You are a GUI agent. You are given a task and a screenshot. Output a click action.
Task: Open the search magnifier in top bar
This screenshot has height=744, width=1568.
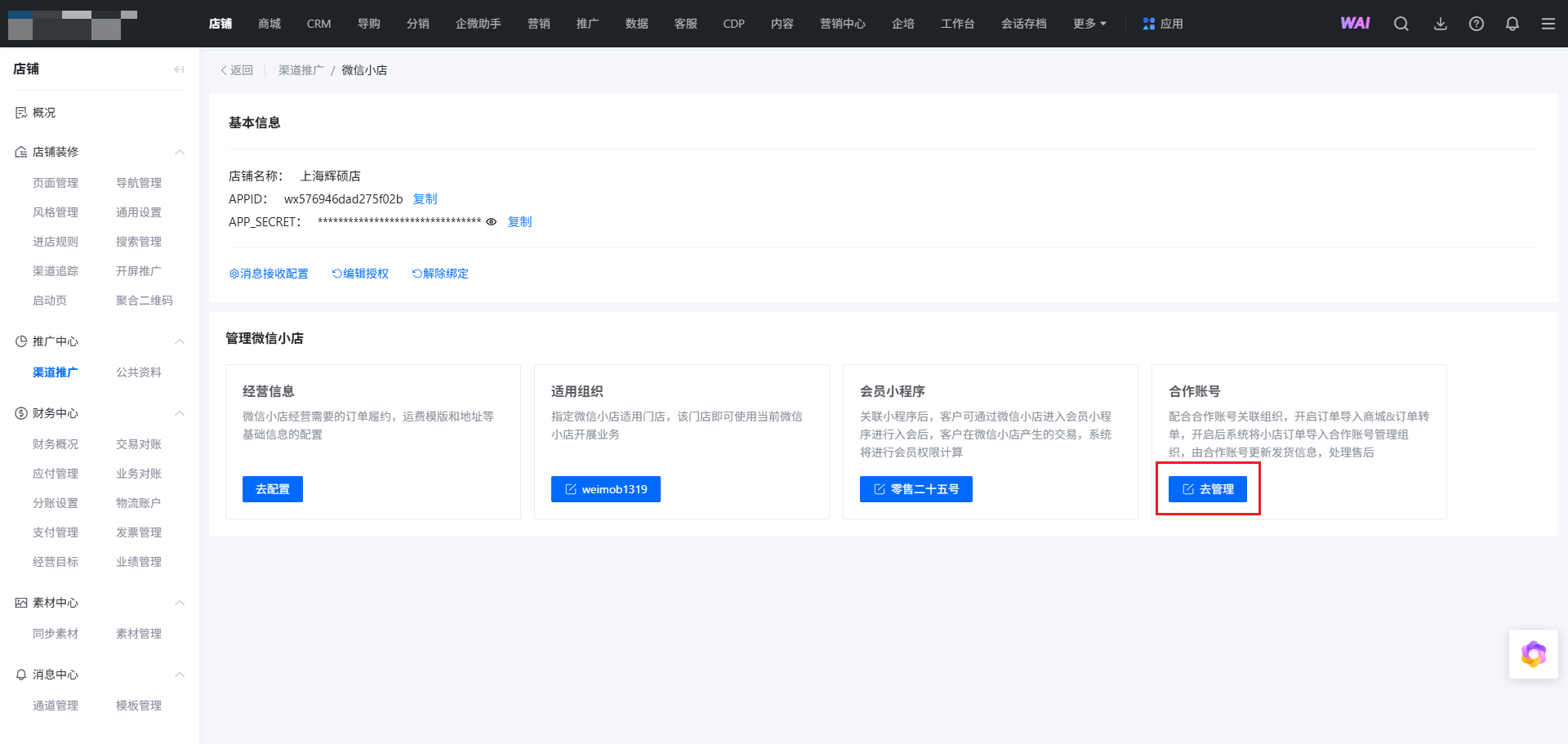click(1401, 24)
